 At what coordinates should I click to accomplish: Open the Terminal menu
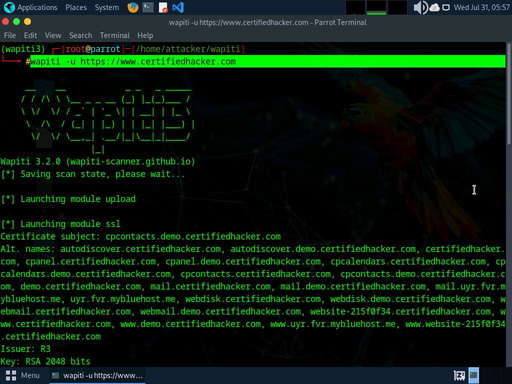pos(115,35)
